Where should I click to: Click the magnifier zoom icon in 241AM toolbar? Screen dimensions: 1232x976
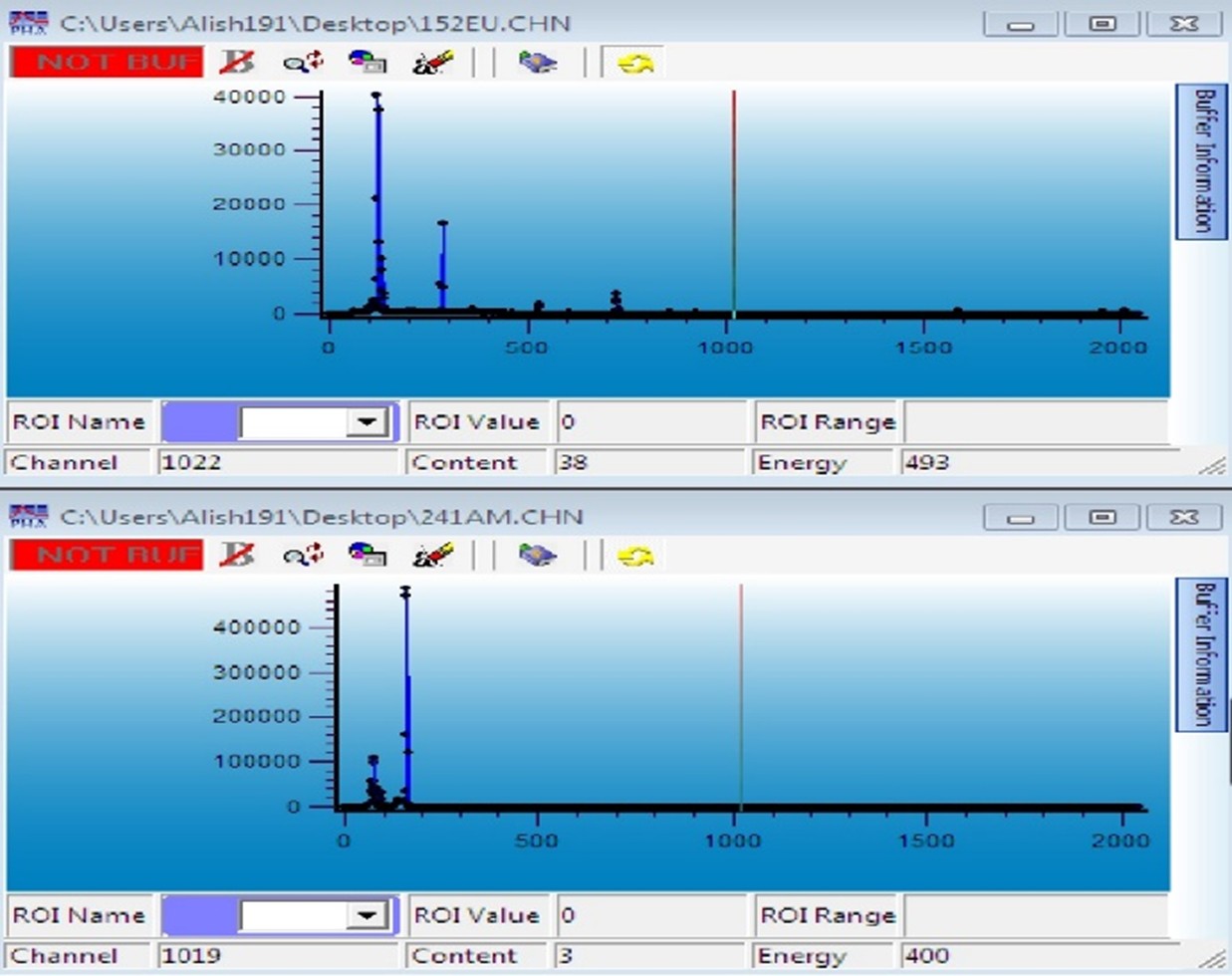tap(302, 555)
